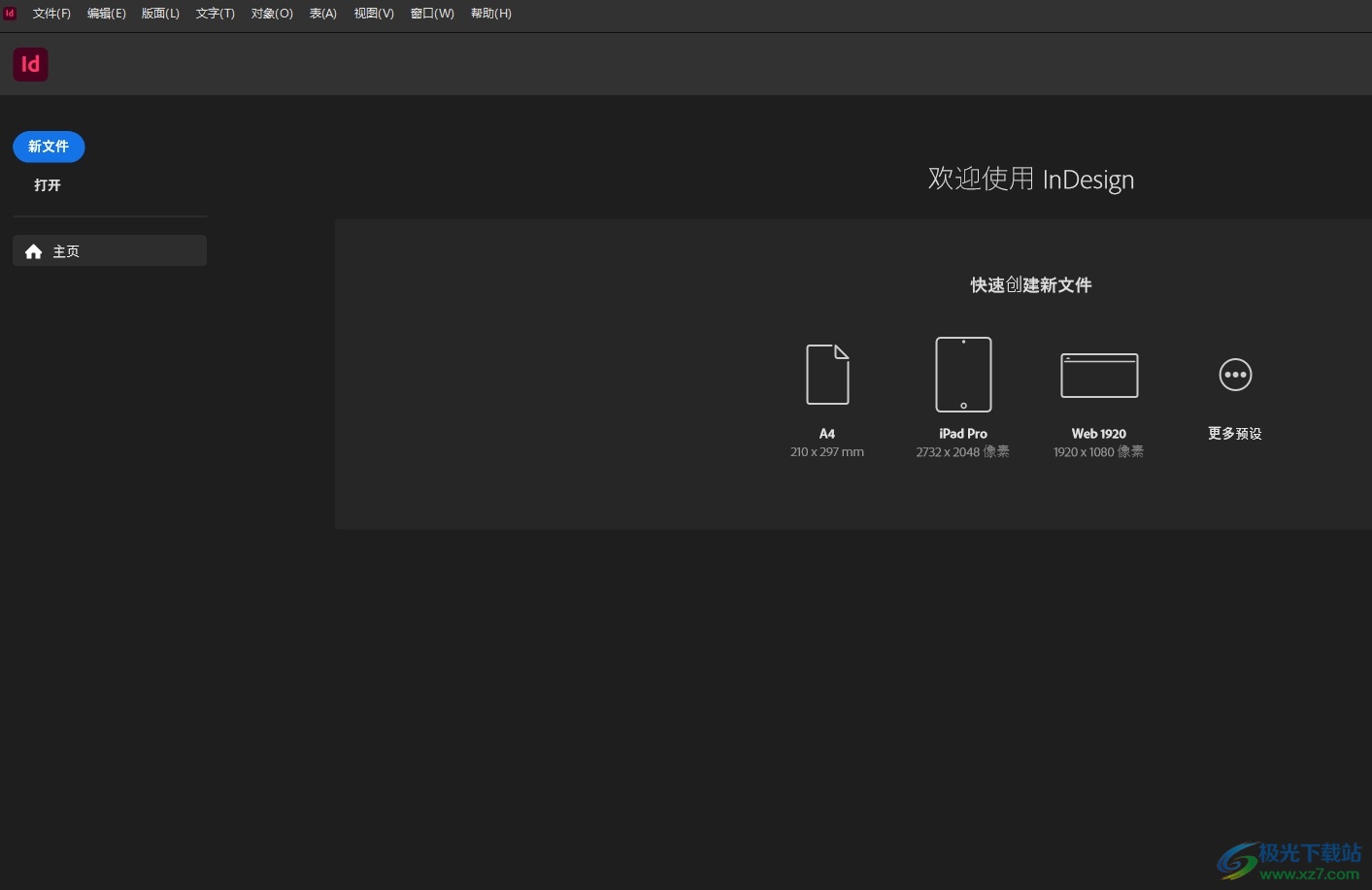Open the 表(A) menu
The width and height of the screenshot is (1372, 890).
click(x=322, y=14)
